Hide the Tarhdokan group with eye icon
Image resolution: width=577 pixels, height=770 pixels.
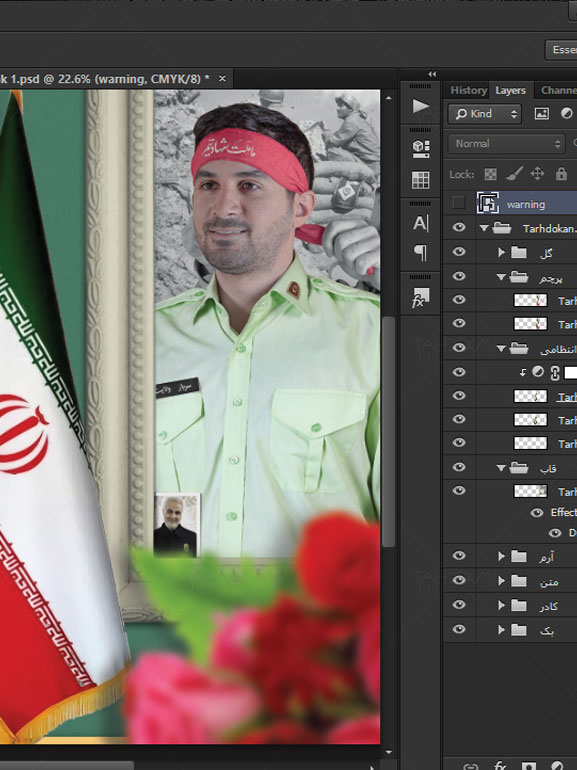tap(459, 227)
